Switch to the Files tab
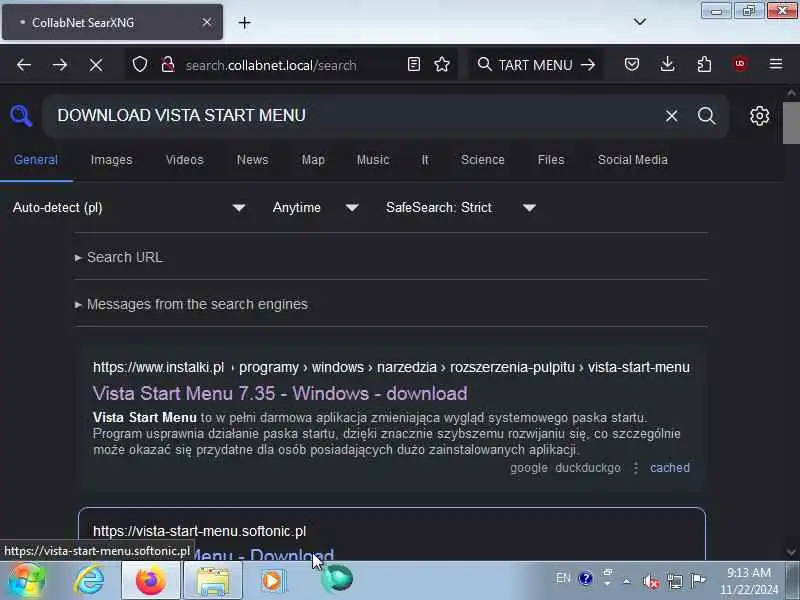The height and width of the screenshot is (600, 800). click(x=551, y=160)
